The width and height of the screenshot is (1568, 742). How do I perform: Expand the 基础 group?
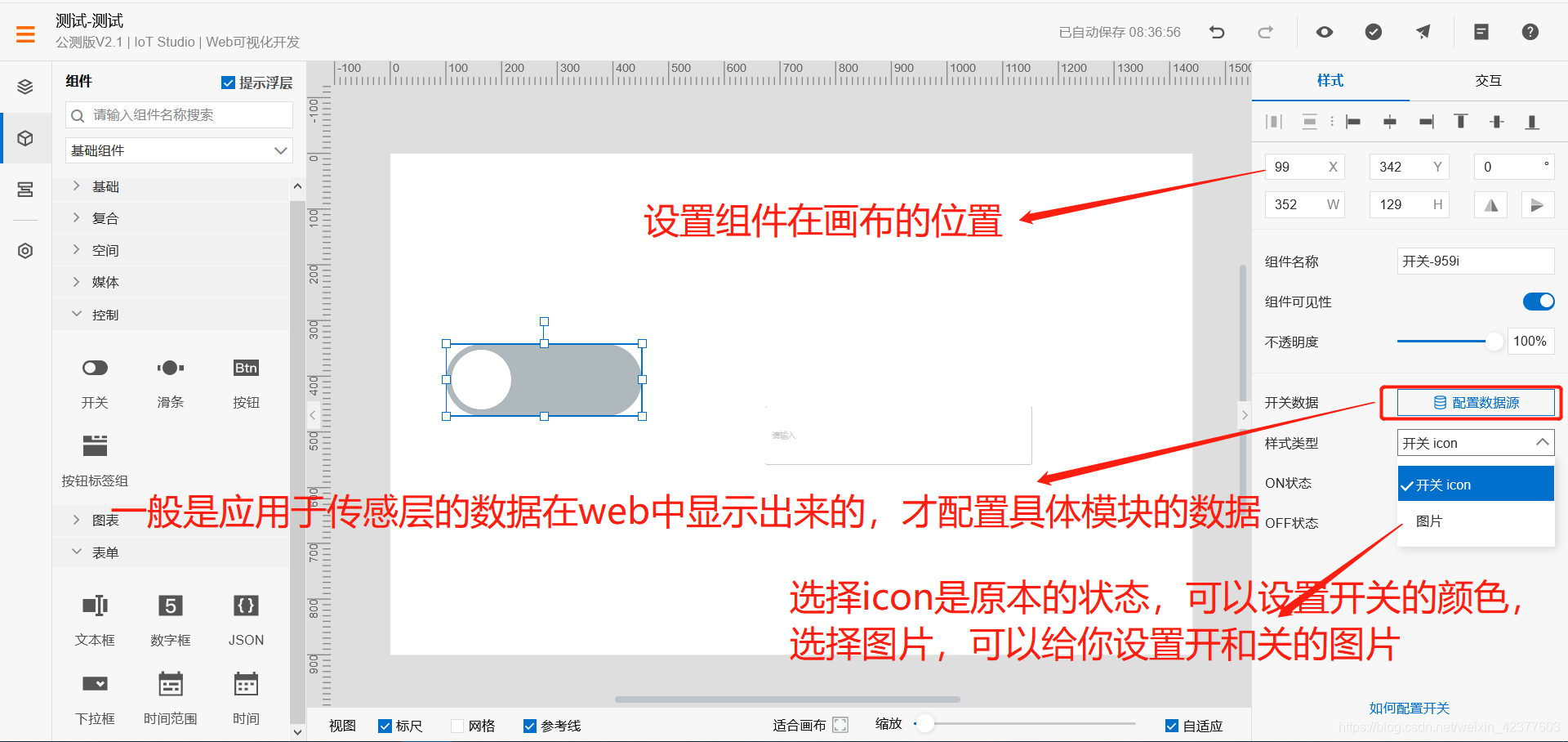171,186
